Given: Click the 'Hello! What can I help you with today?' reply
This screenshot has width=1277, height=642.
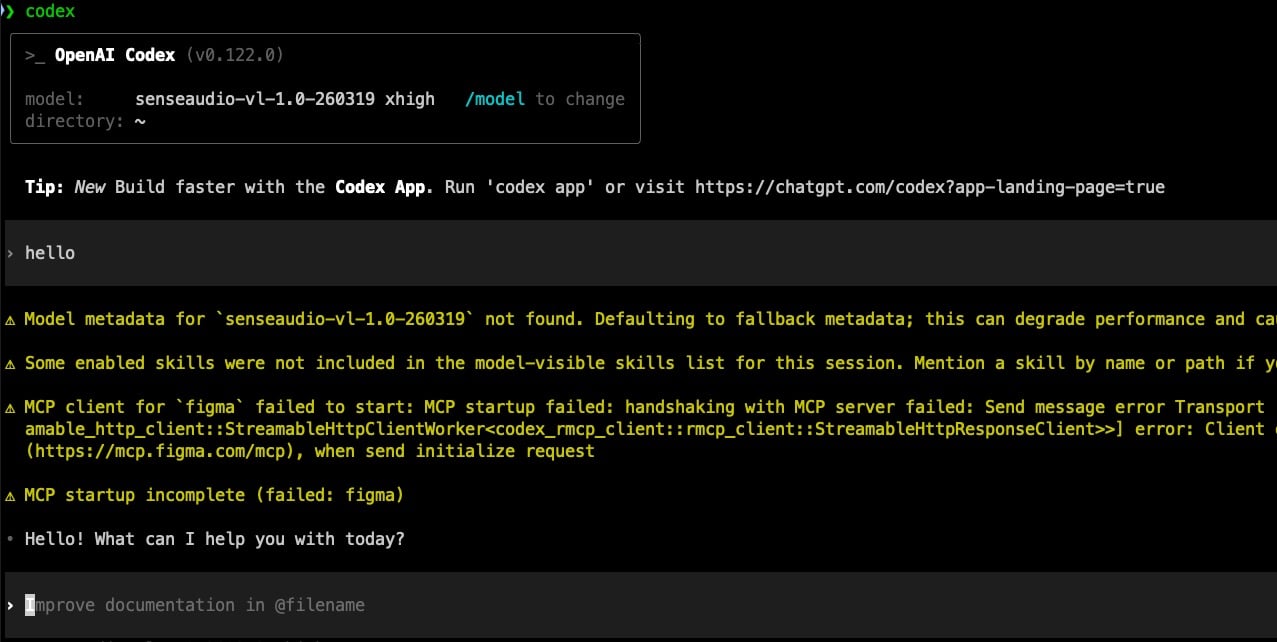Looking at the screenshot, I should point(215,539).
